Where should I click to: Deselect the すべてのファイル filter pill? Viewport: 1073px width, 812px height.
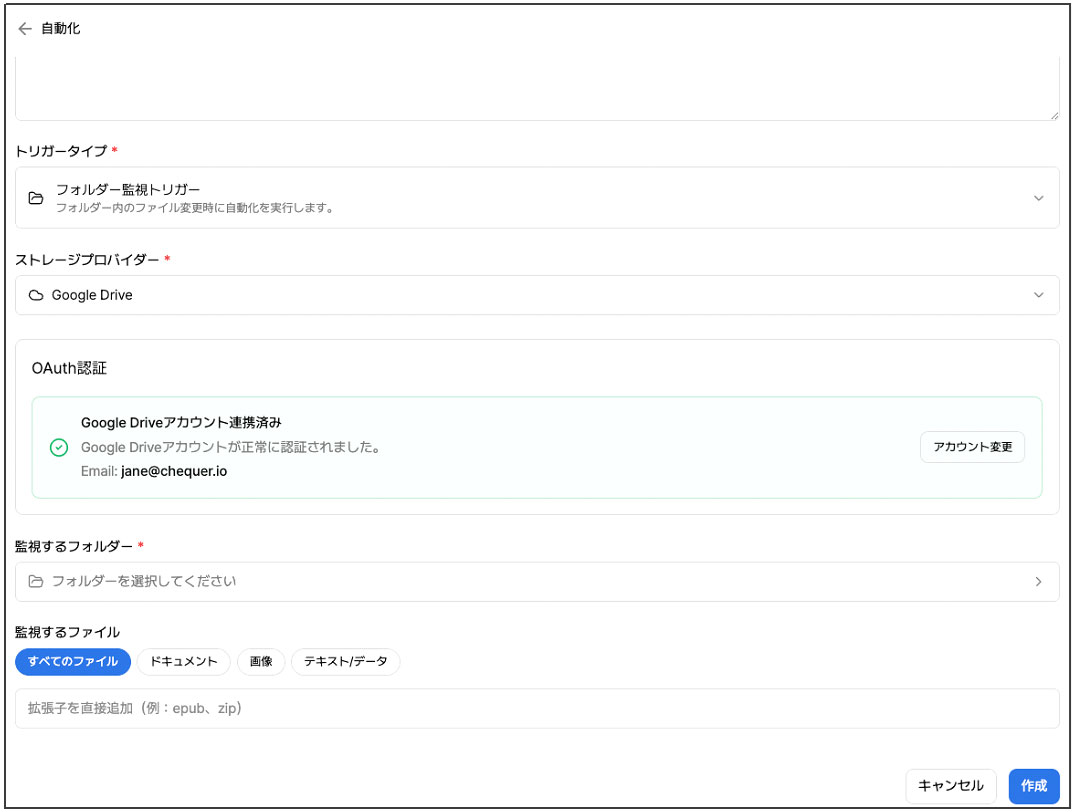click(x=72, y=662)
